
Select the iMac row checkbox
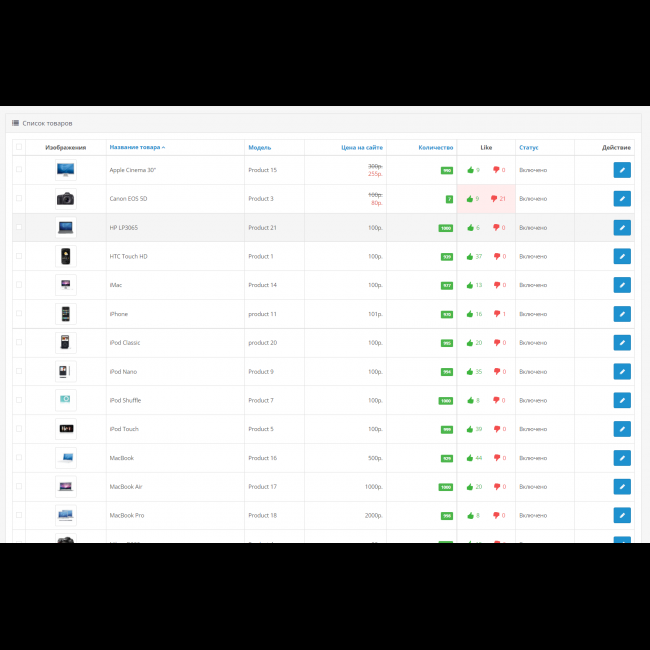18,285
